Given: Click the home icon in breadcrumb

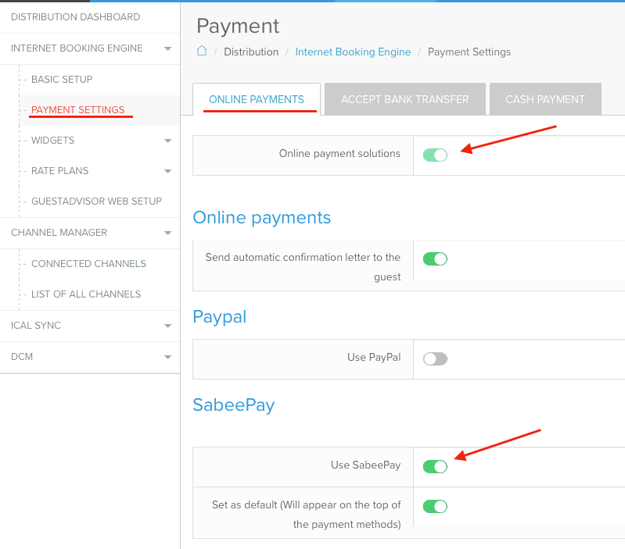Looking at the screenshot, I should (202, 52).
